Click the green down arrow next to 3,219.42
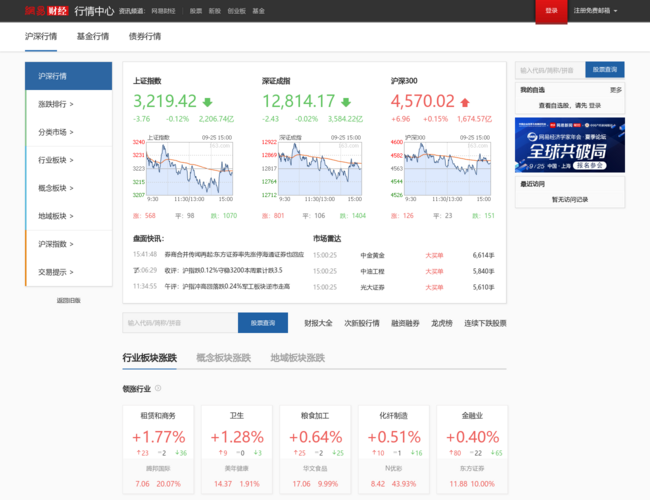Image resolution: width=650 pixels, height=500 pixels. 208,102
